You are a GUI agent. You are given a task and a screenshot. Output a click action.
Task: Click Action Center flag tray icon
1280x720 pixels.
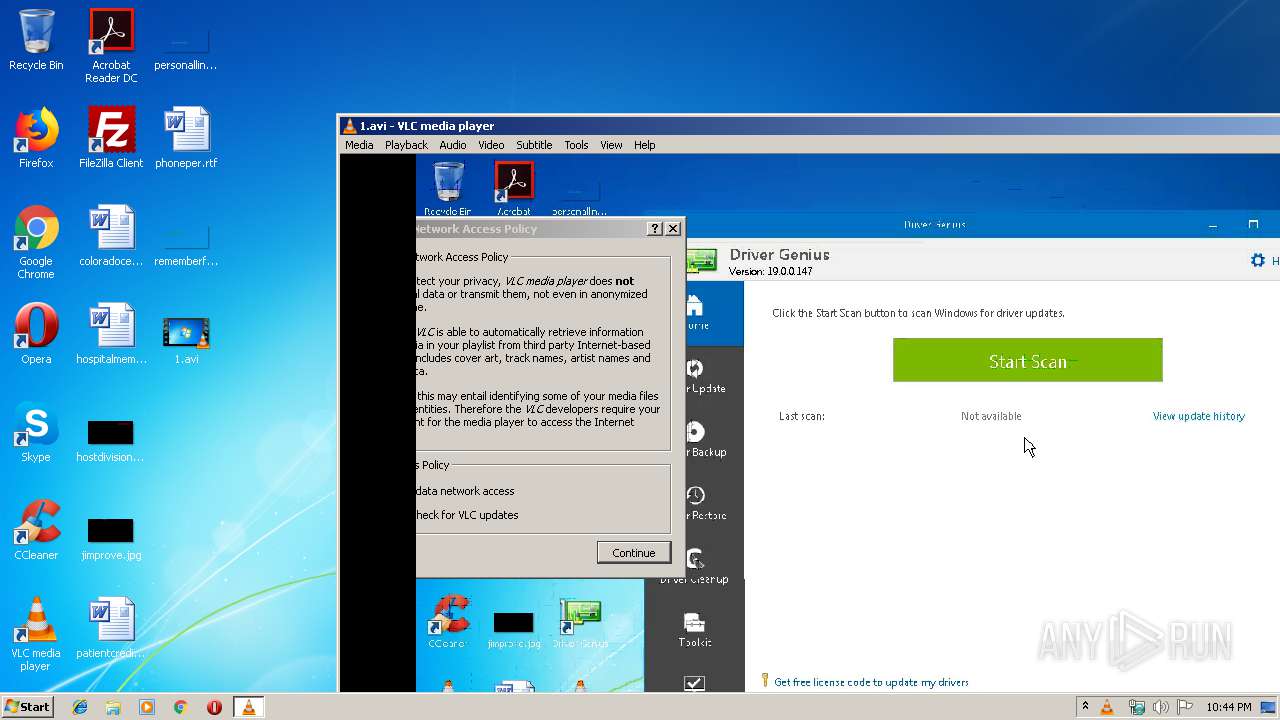coord(1183,707)
